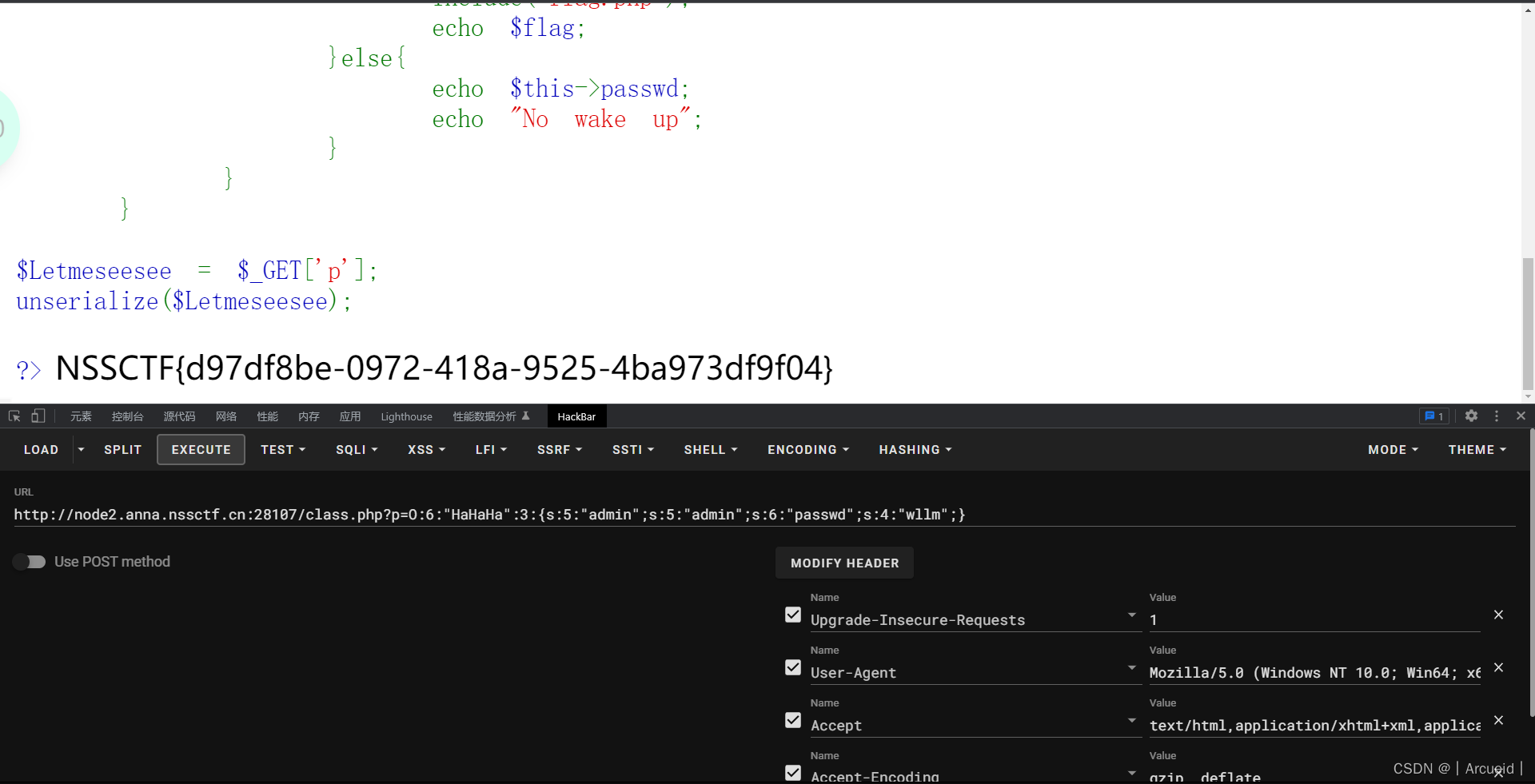Select the HackBar tab

(576, 416)
